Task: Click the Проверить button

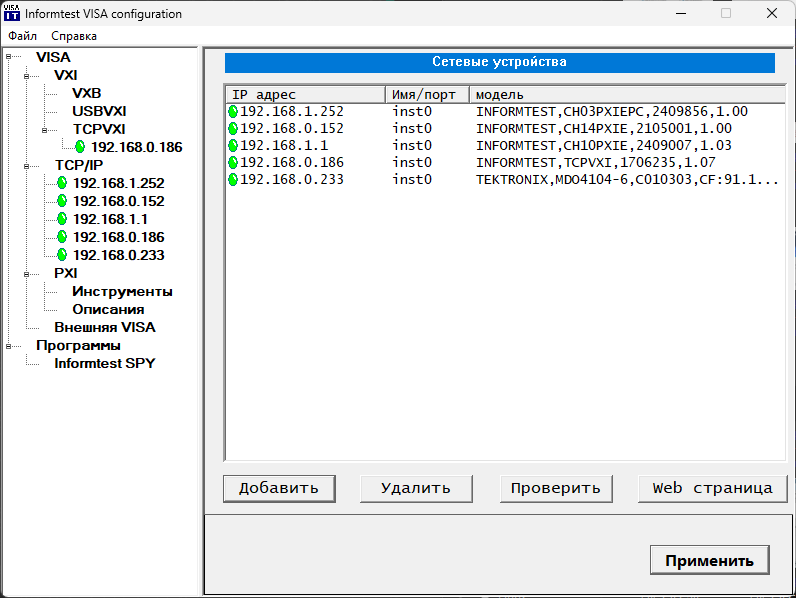Action: (556, 488)
